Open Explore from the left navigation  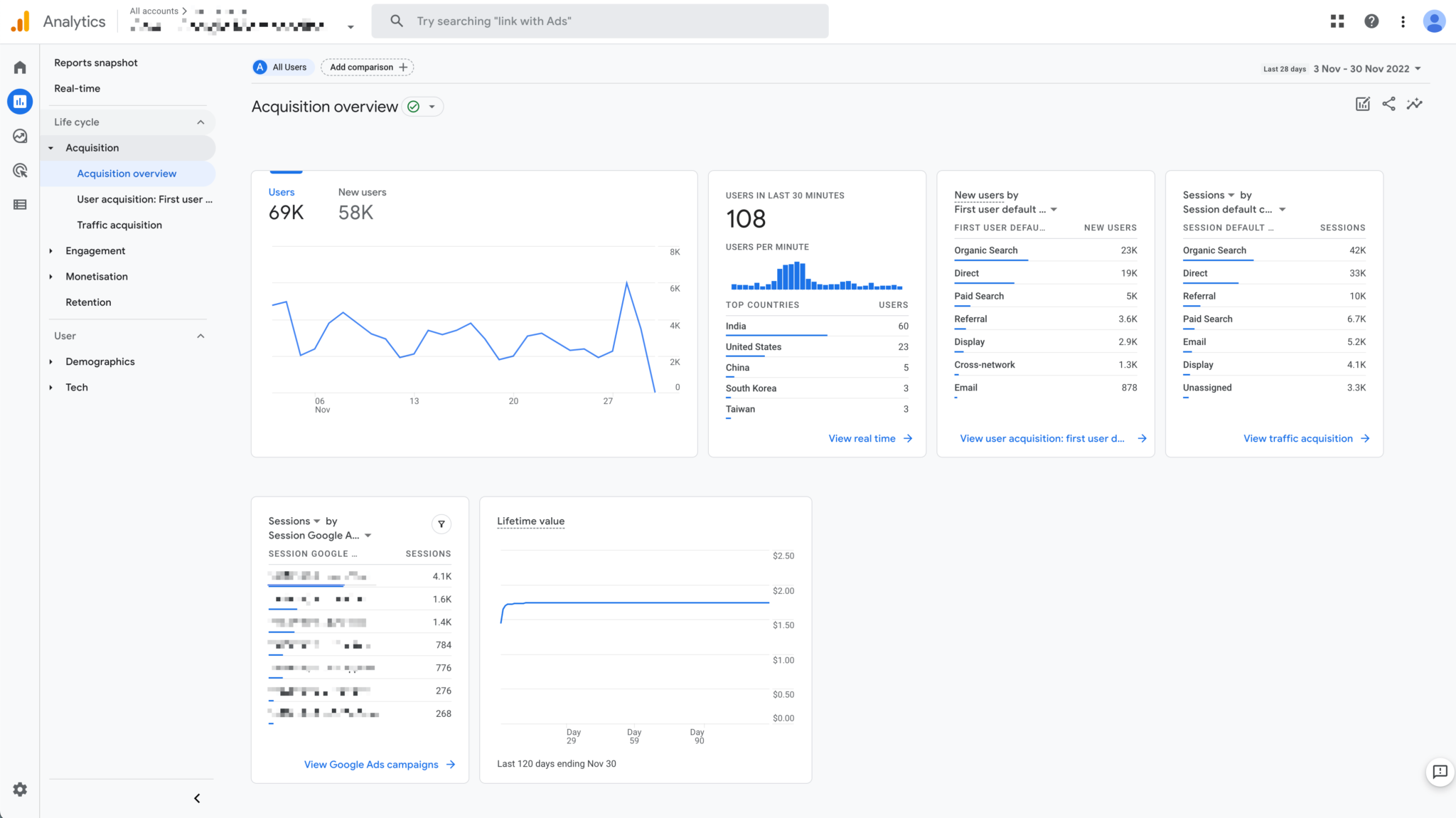click(x=19, y=135)
